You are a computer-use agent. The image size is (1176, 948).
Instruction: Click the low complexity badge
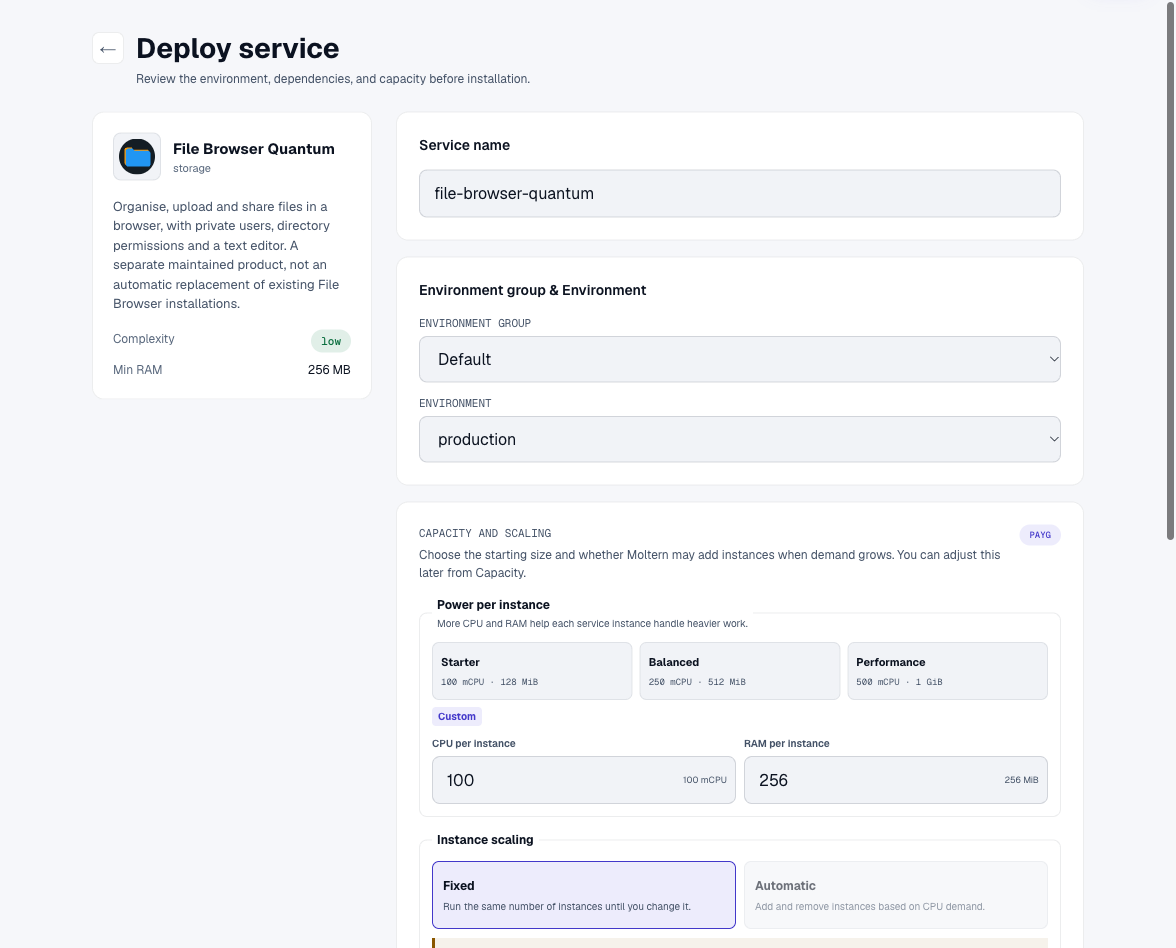click(331, 341)
